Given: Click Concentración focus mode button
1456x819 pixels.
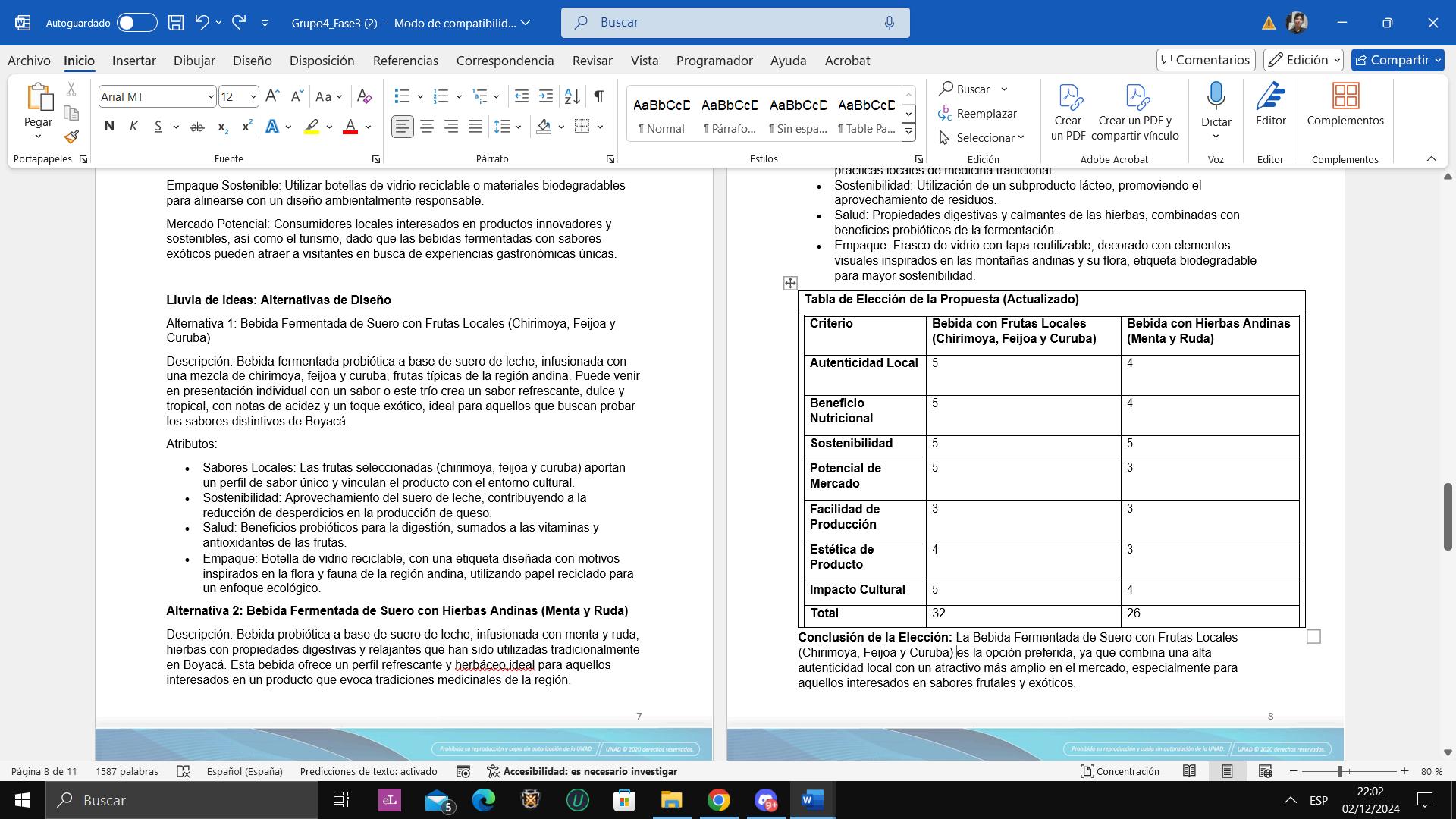Looking at the screenshot, I should point(1120,771).
